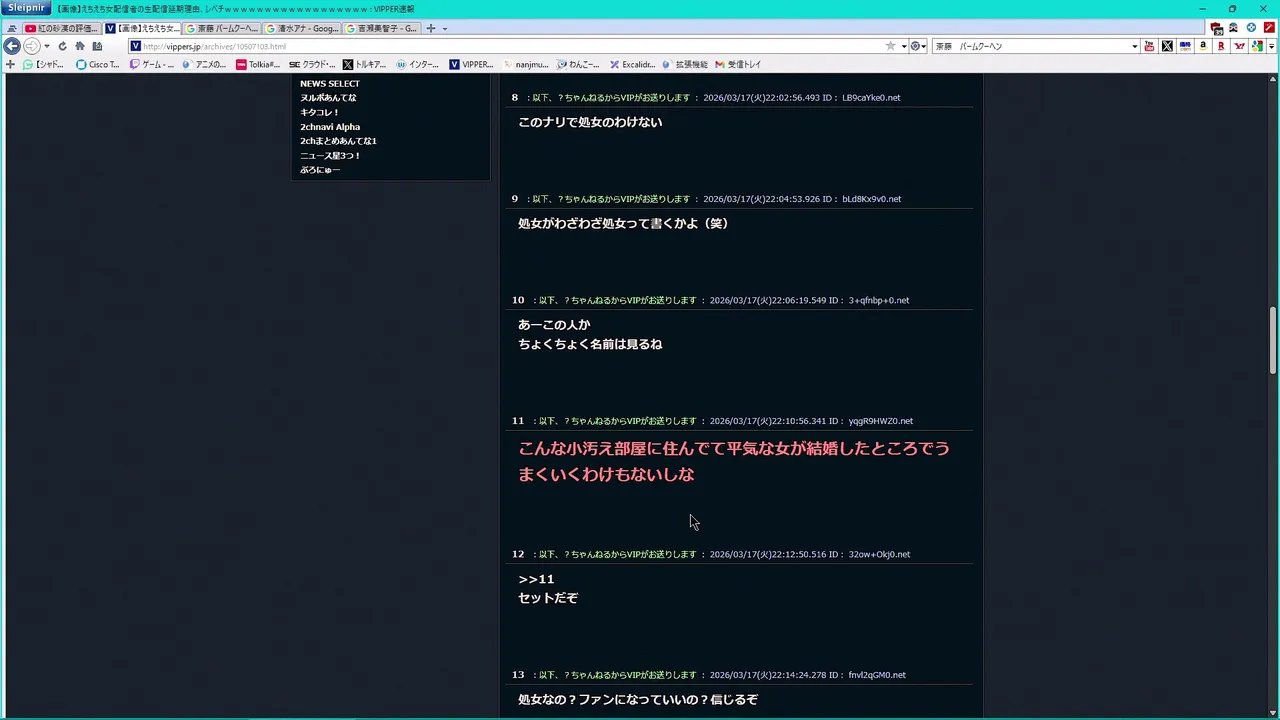Open キタコレ！ in NEWS SELECT
Image resolution: width=1280 pixels, height=720 pixels.
(x=320, y=112)
